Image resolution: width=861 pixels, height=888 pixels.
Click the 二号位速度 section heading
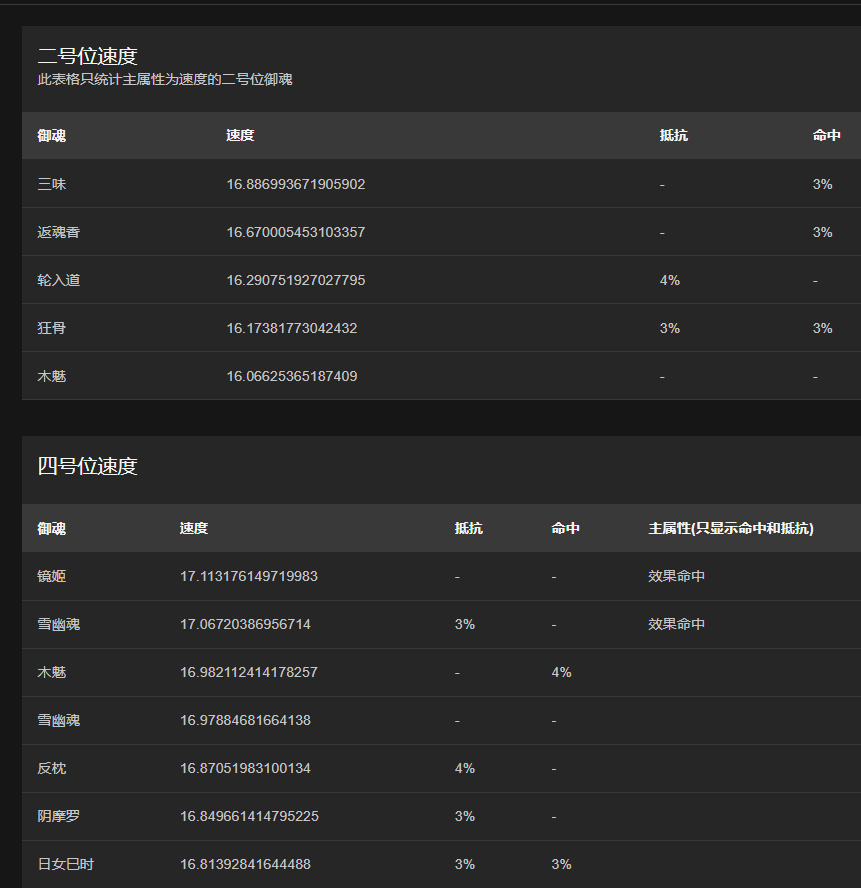click(x=87, y=56)
